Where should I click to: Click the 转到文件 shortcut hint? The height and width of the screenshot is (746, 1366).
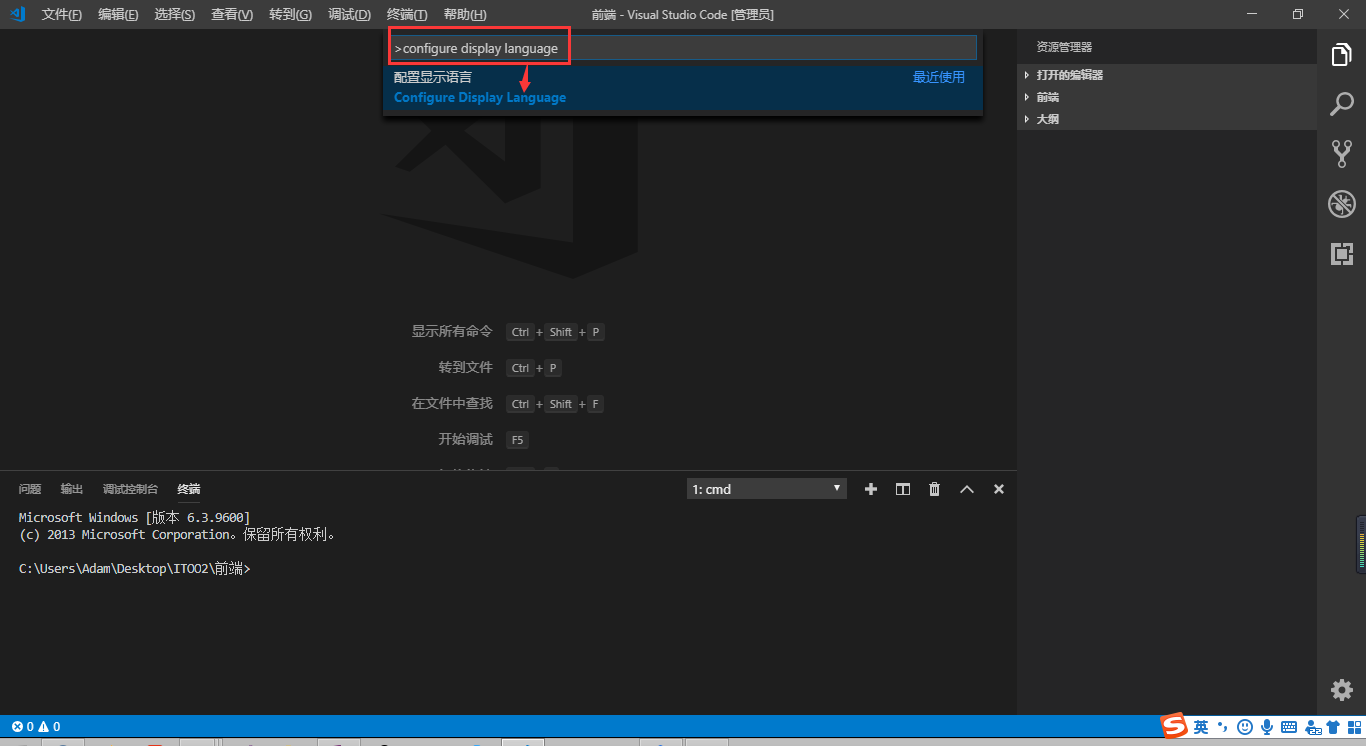pos(466,367)
